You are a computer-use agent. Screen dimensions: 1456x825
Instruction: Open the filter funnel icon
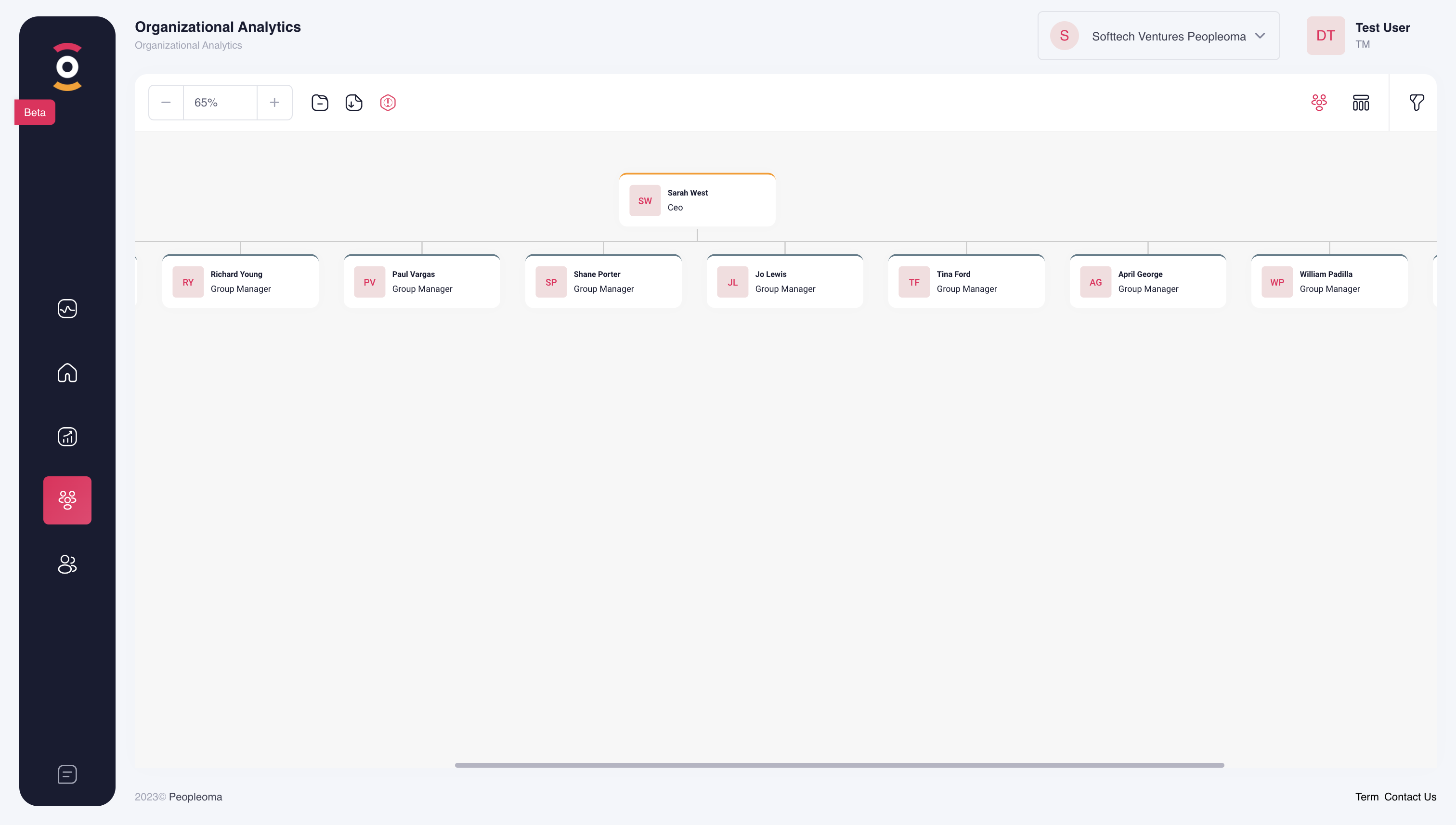click(x=1417, y=103)
